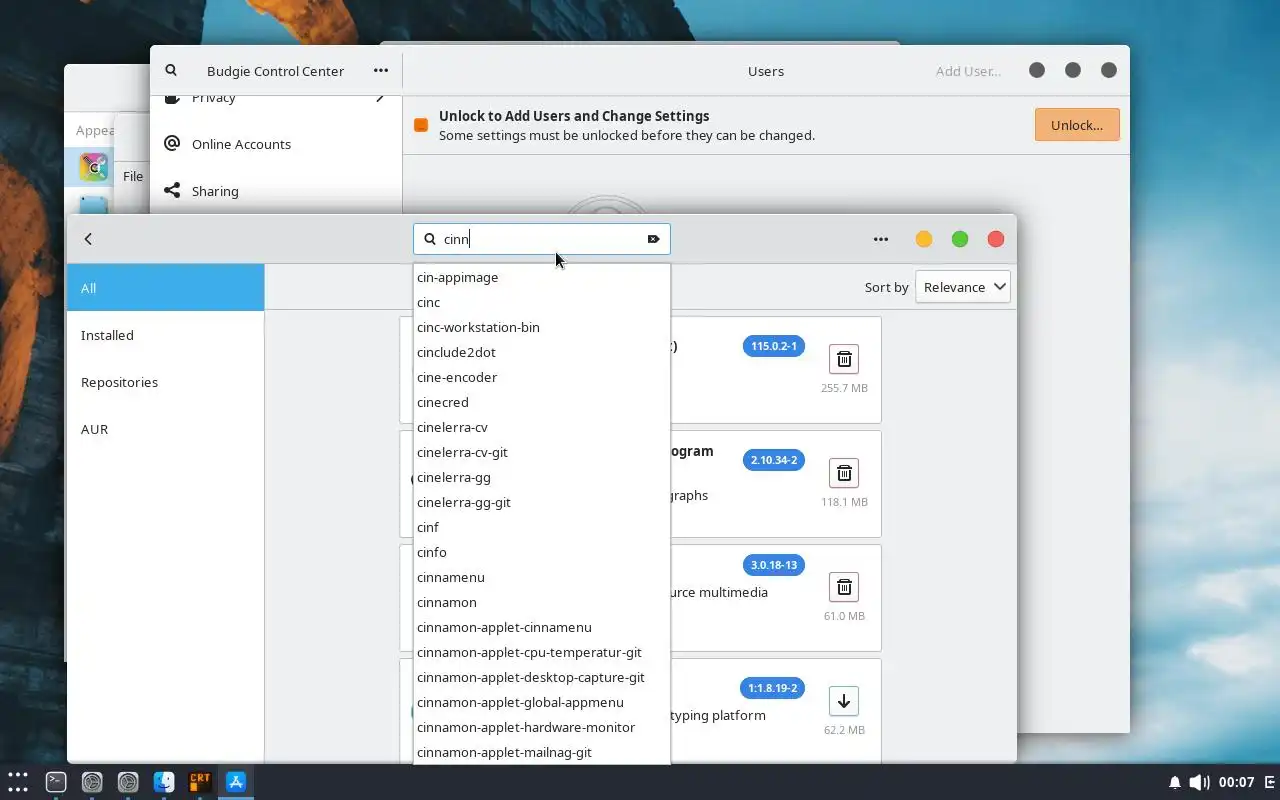1280x800 pixels.
Task: Open the terminal from the taskbar
Action: coord(56,782)
